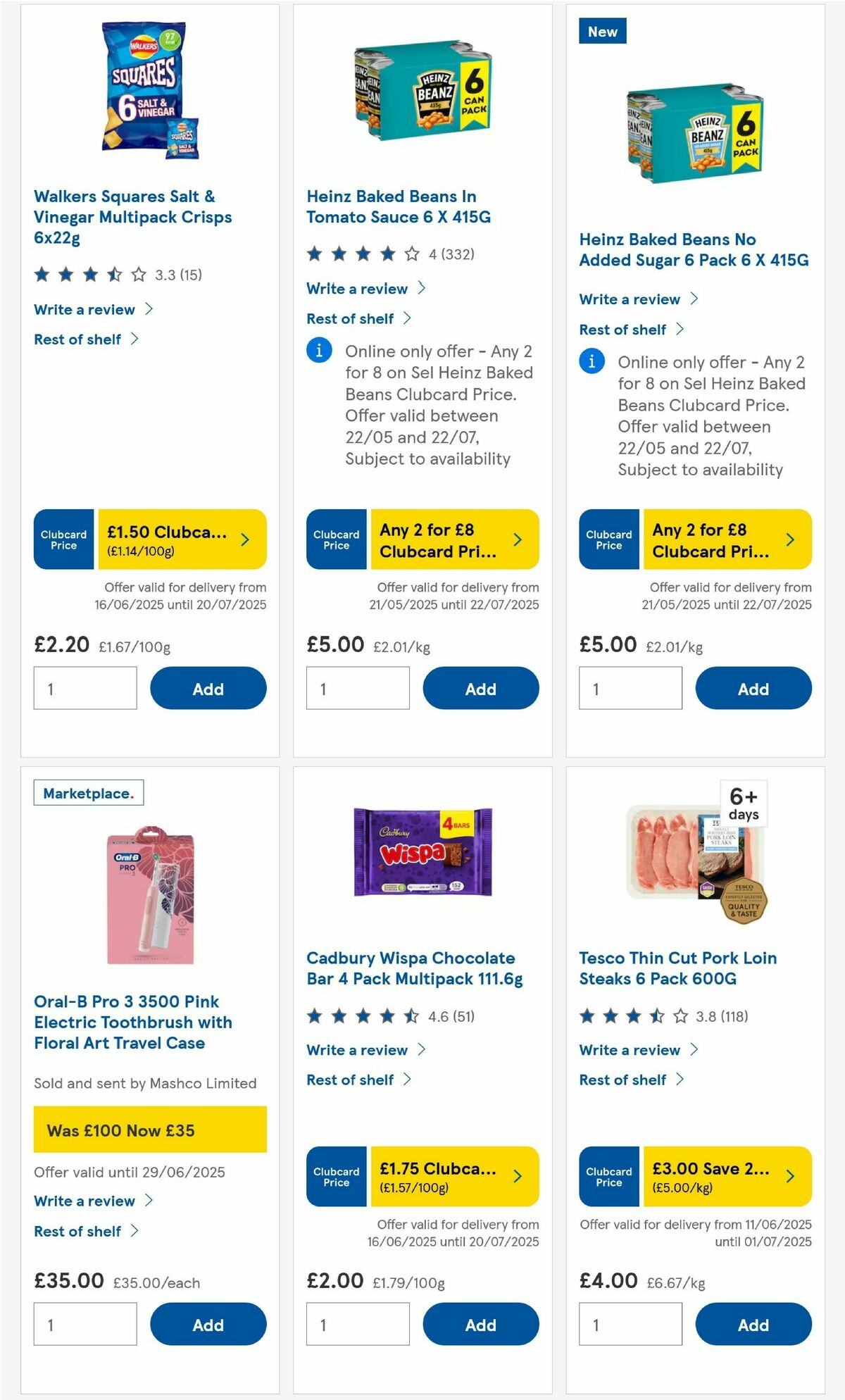This screenshot has height=1400, width=845.
Task: Click the 6+ days badge on pork steaks
Action: (x=744, y=802)
